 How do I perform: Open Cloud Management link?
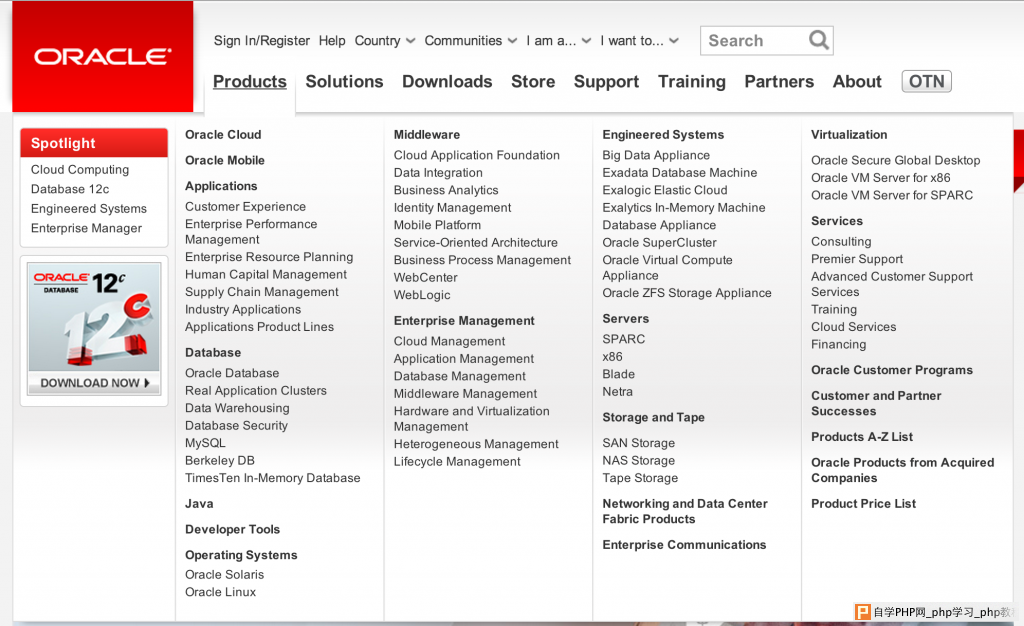[x=449, y=341]
